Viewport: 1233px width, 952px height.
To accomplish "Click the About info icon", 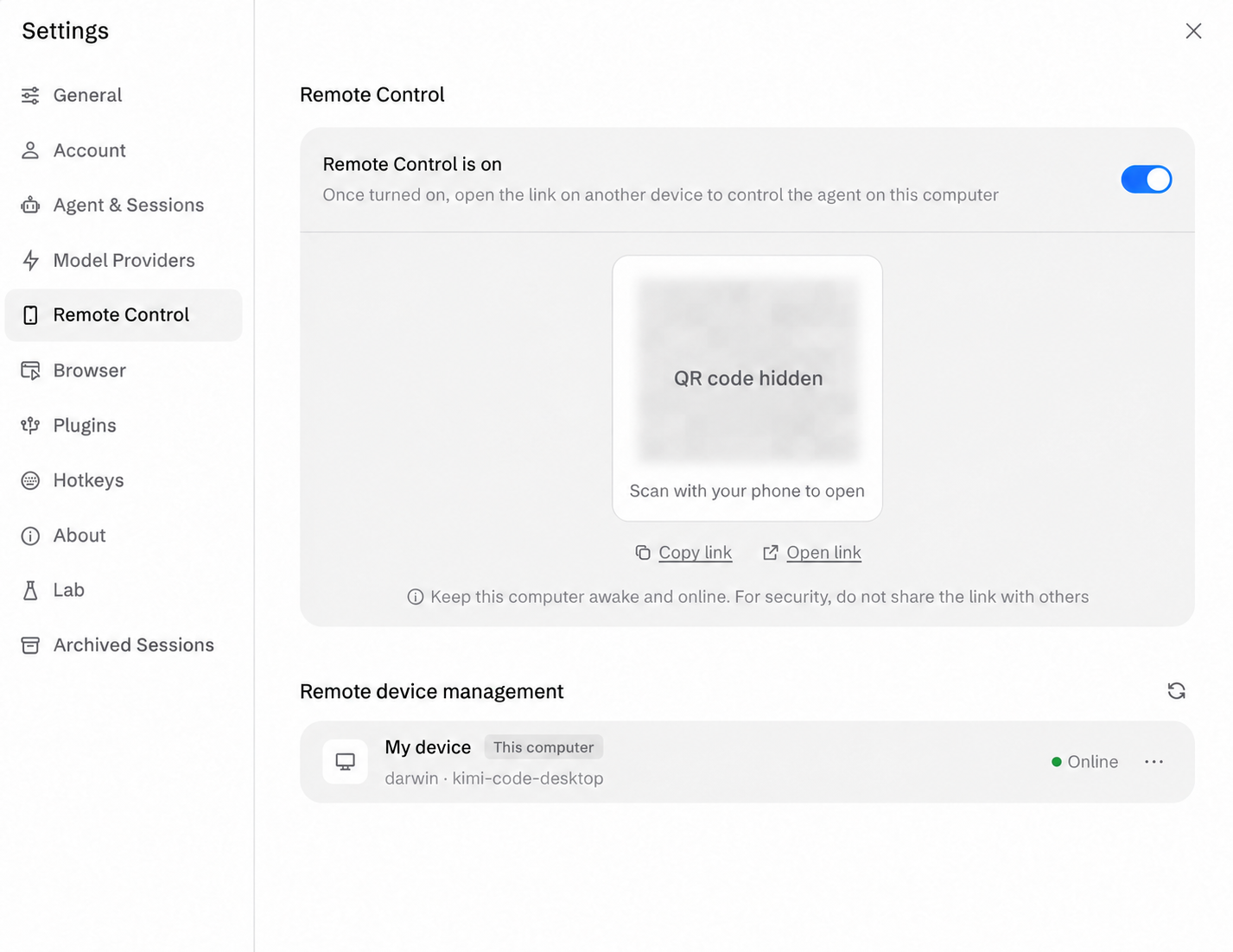I will coord(30,536).
